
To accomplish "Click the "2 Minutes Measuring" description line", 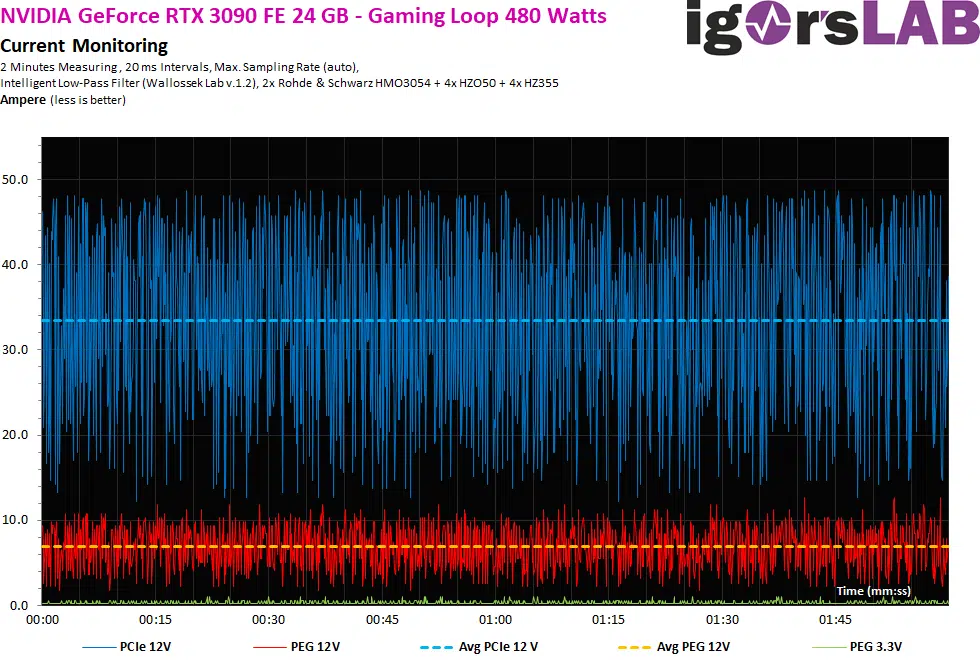I will tap(179, 67).
